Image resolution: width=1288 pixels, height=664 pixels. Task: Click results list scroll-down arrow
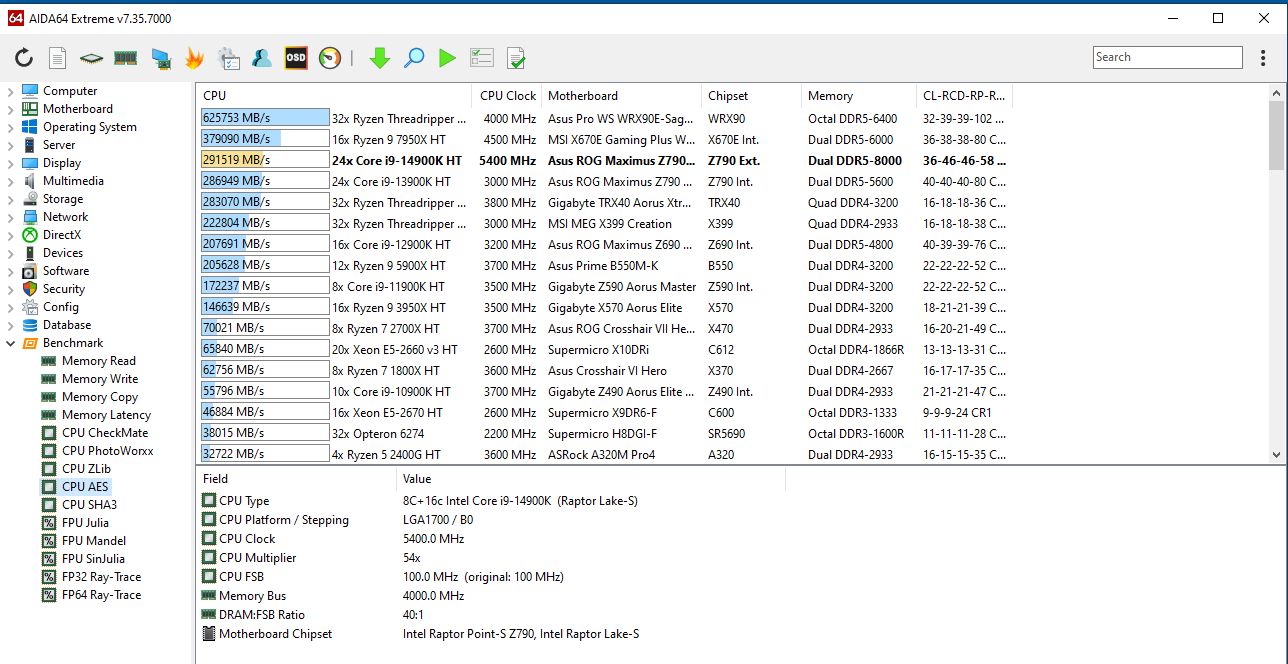[1277, 454]
